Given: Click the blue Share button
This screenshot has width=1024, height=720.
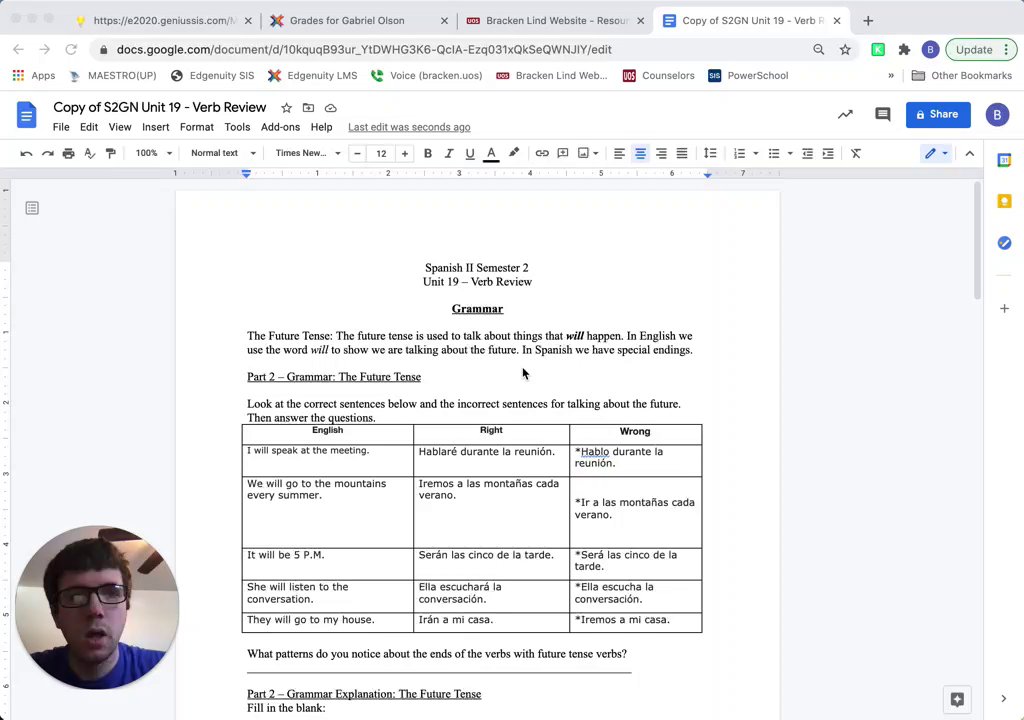Looking at the screenshot, I should [938, 114].
